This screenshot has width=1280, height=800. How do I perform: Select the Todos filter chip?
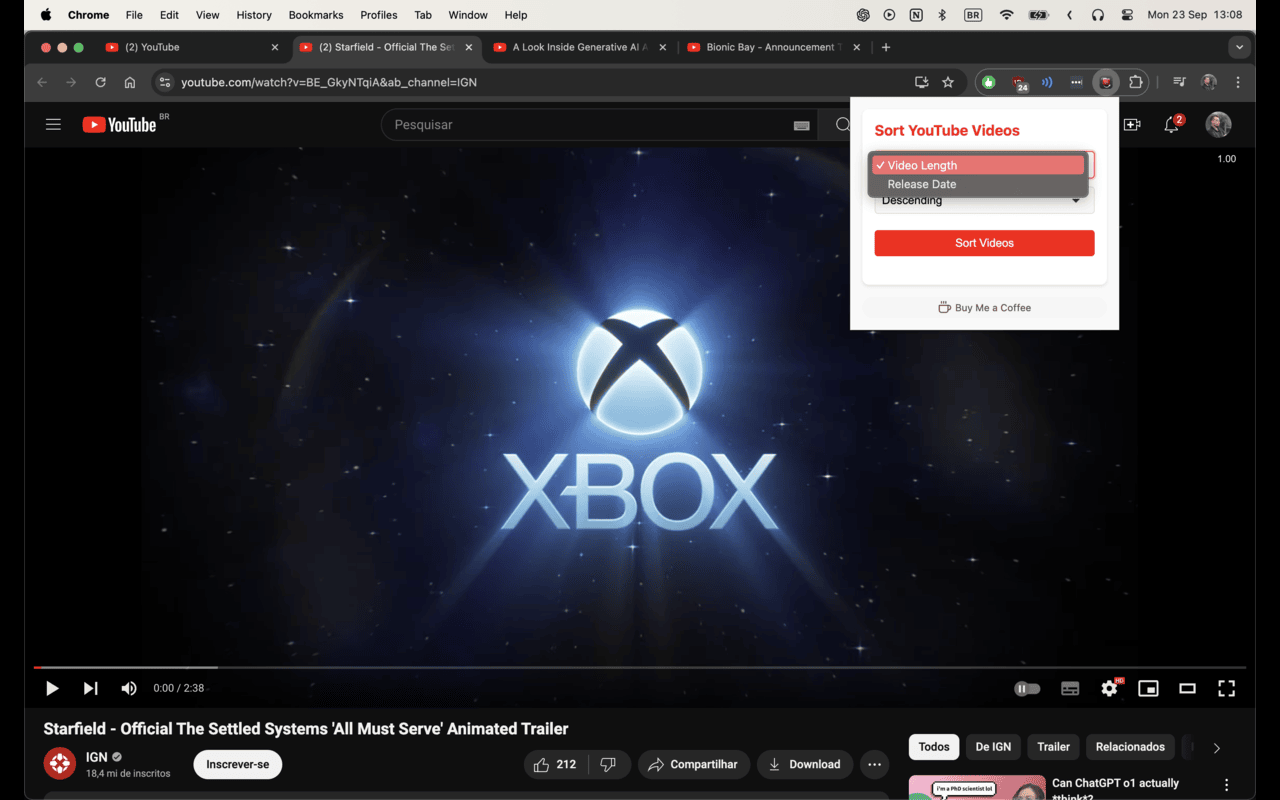pos(934,747)
